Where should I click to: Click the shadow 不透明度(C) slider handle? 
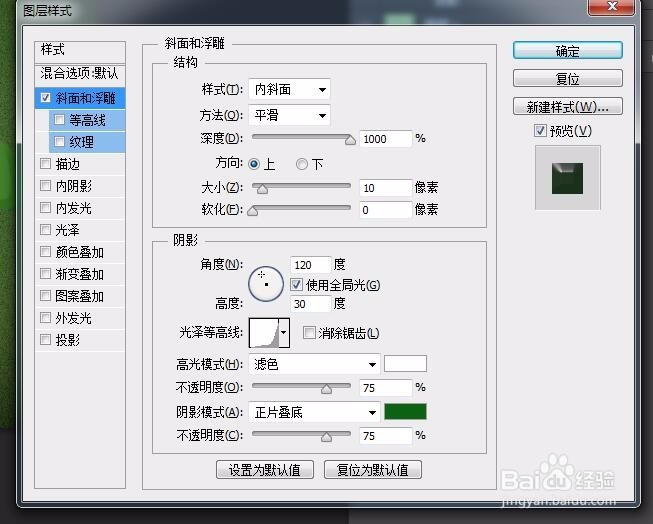326,437
